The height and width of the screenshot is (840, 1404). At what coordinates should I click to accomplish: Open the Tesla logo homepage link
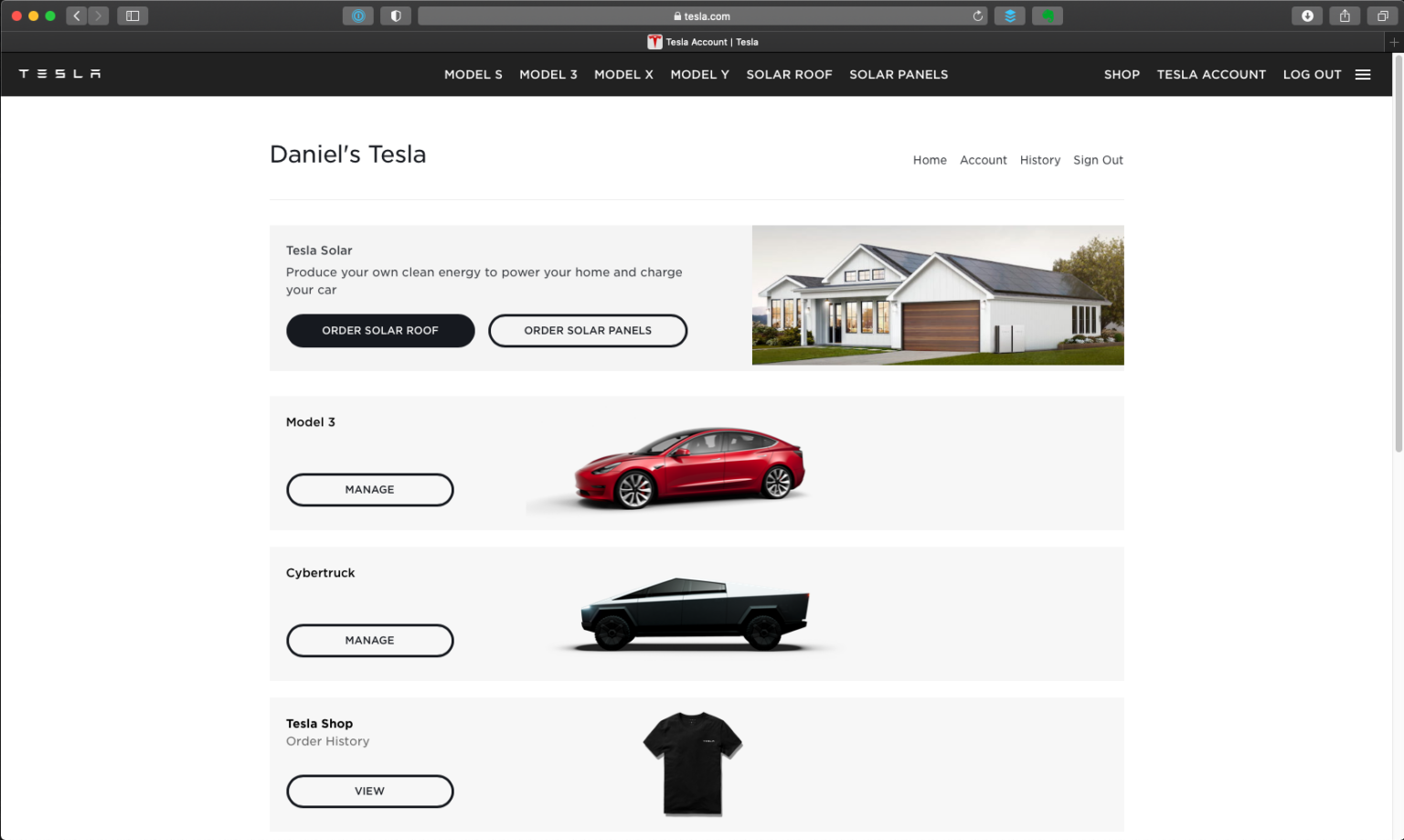pyautogui.click(x=58, y=74)
